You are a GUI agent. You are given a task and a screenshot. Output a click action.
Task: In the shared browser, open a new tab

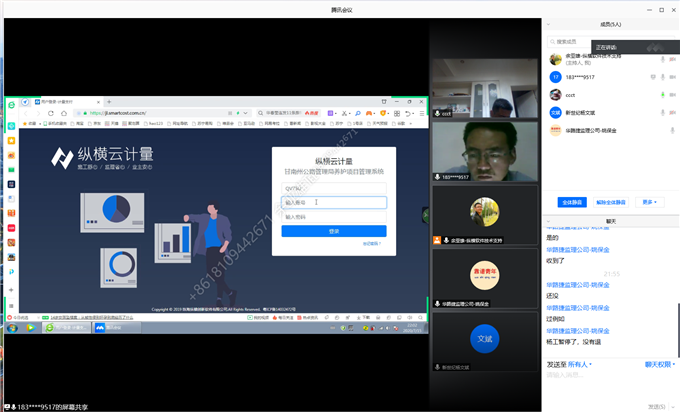(109, 102)
